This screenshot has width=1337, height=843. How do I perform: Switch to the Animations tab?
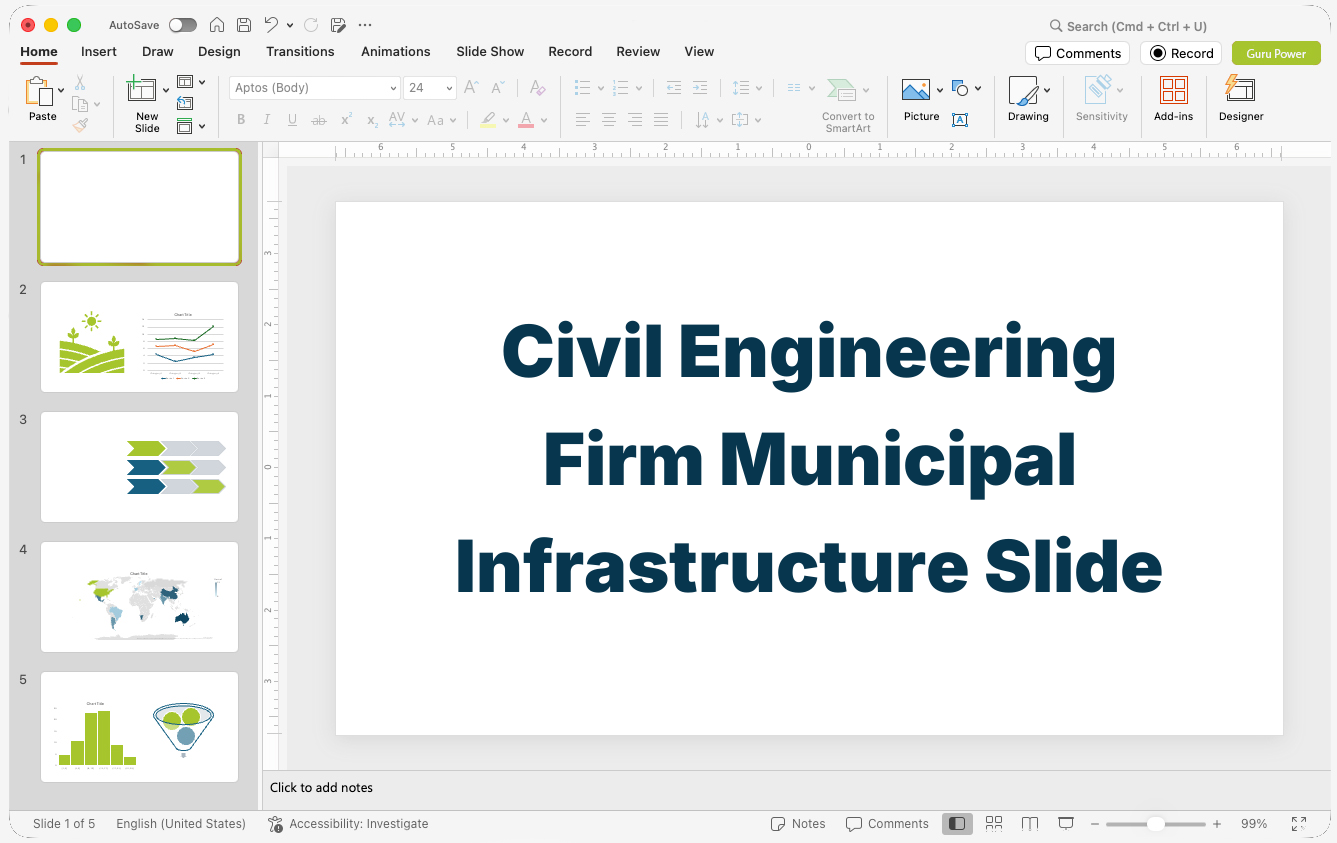[396, 51]
